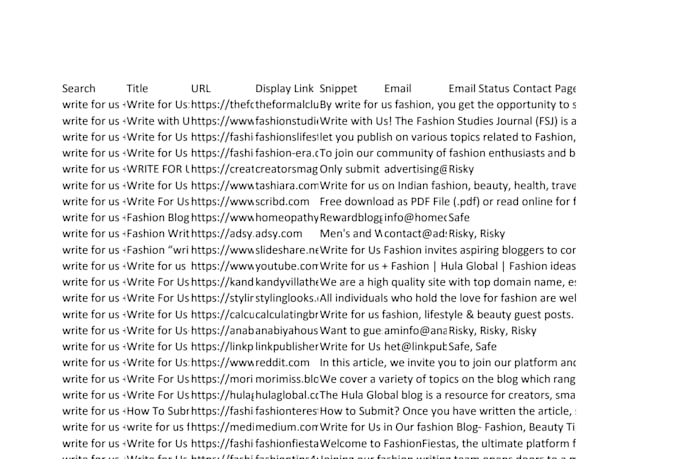This screenshot has height=459, width=680.
Task: Select the 'fashion-era.c' display link cell
Action: click(287, 153)
